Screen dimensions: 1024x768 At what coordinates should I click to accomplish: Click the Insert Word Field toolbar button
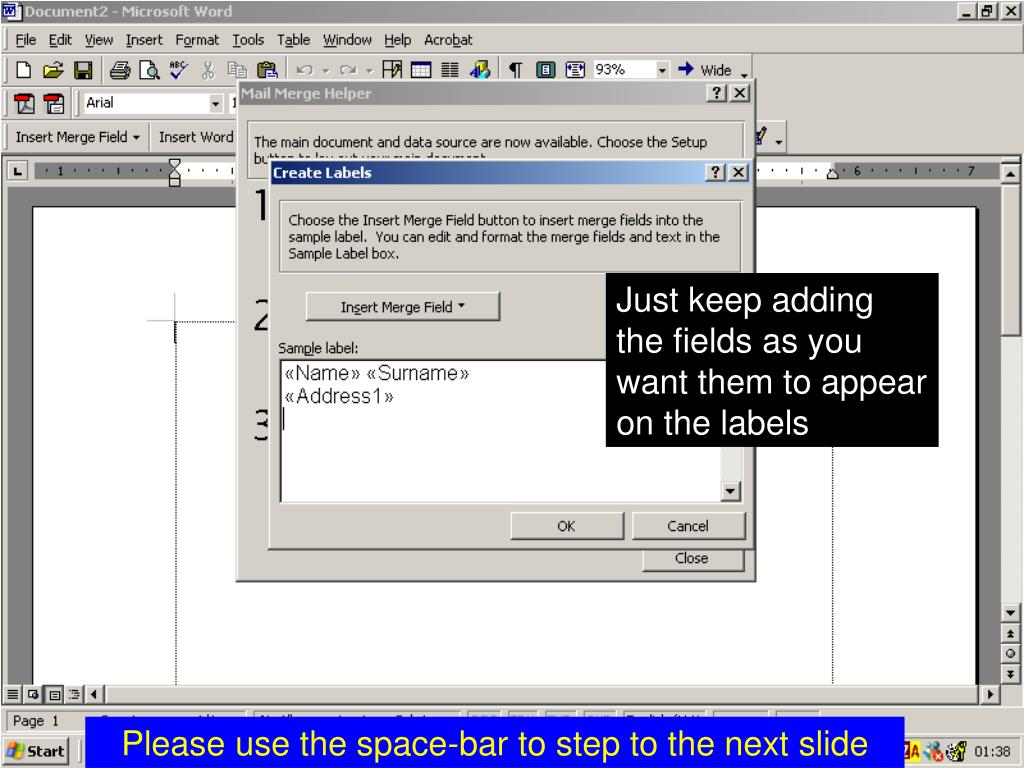click(196, 137)
